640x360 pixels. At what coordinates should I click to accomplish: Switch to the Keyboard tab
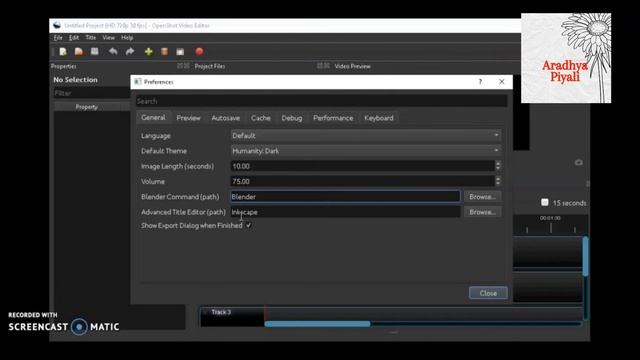point(379,118)
